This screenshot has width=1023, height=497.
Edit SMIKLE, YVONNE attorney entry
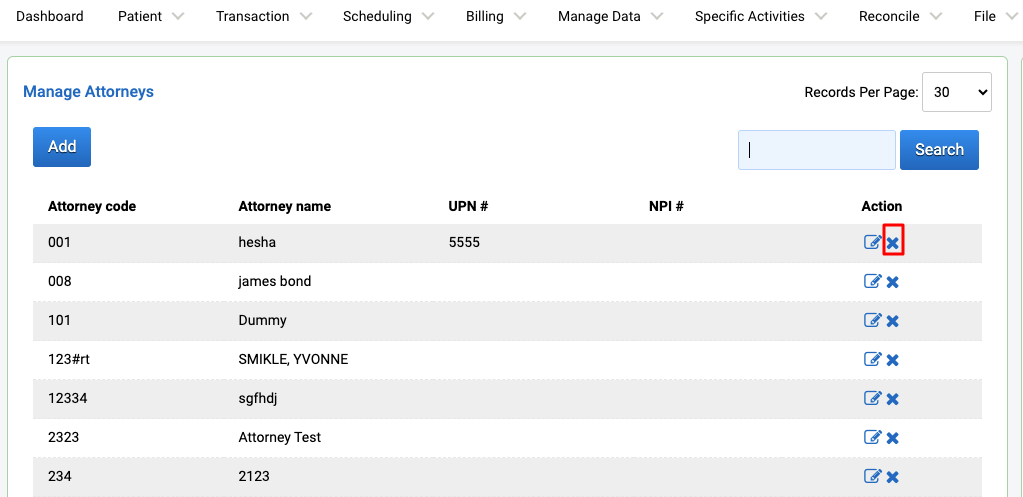[872, 359]
